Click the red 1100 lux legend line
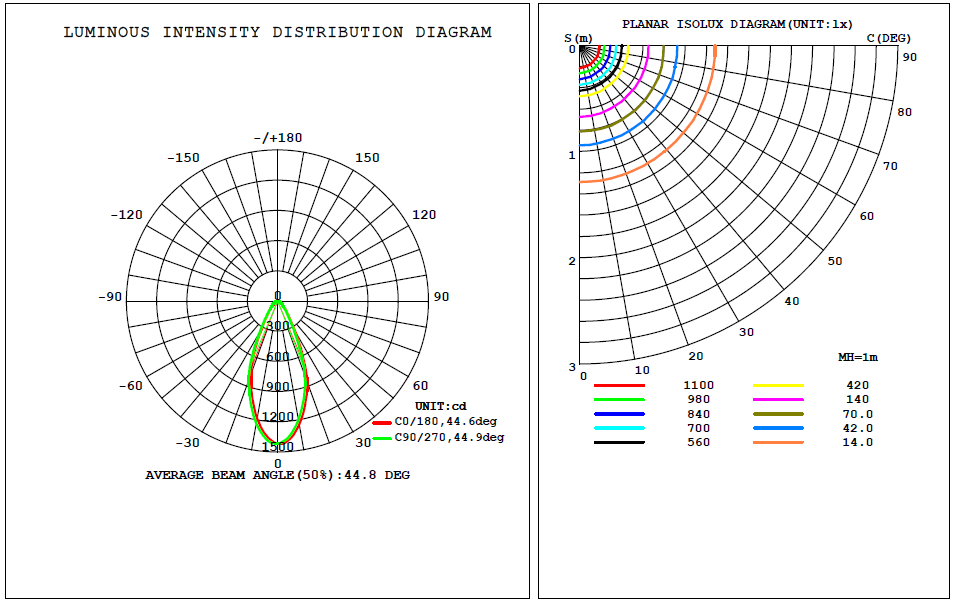This screenshot has height=605, width=958. 619,385
